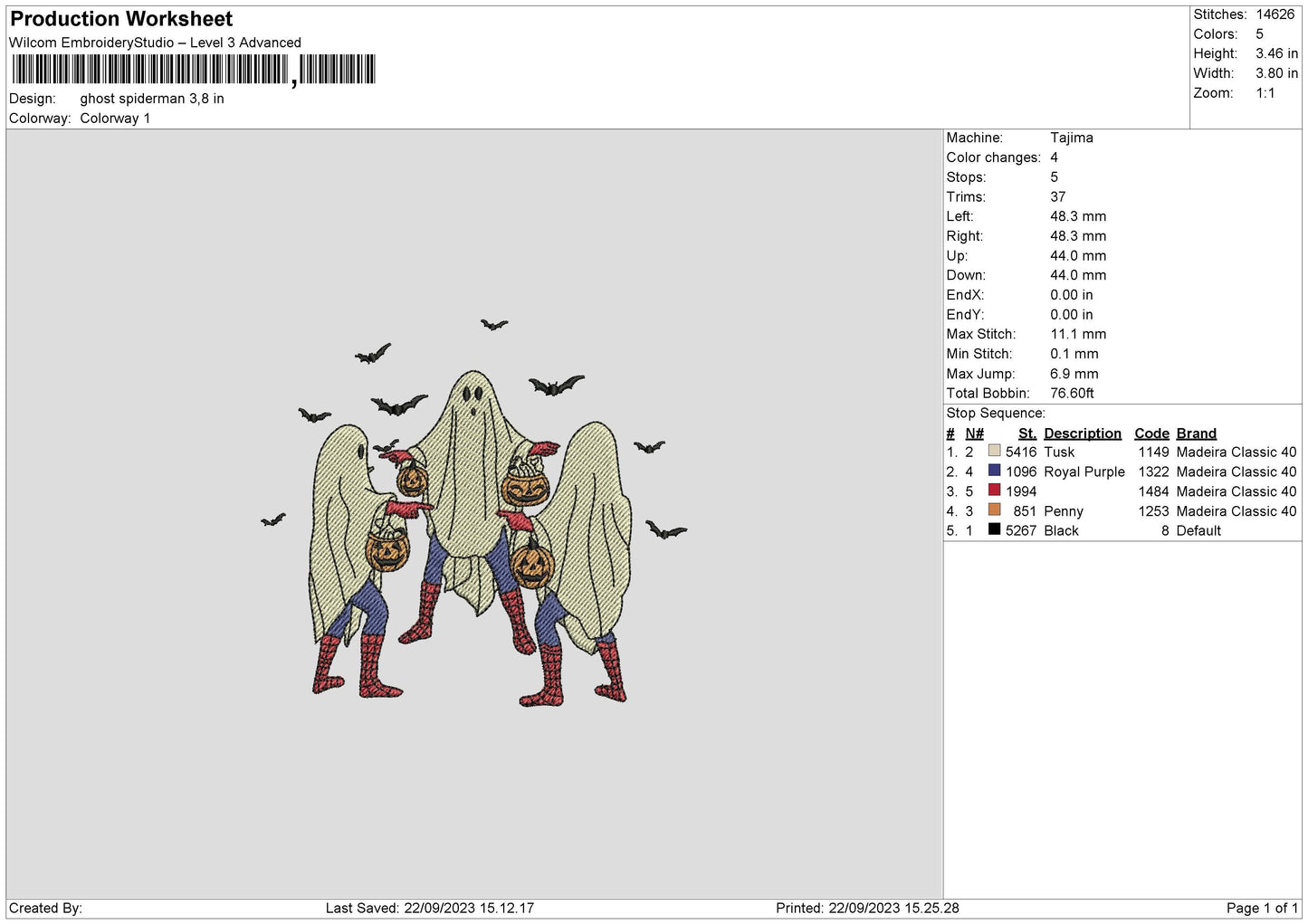Click the 'Royal Purple' description
Image resolution: width=1308 pixels, height=924 pixels.
point(1084,472)
